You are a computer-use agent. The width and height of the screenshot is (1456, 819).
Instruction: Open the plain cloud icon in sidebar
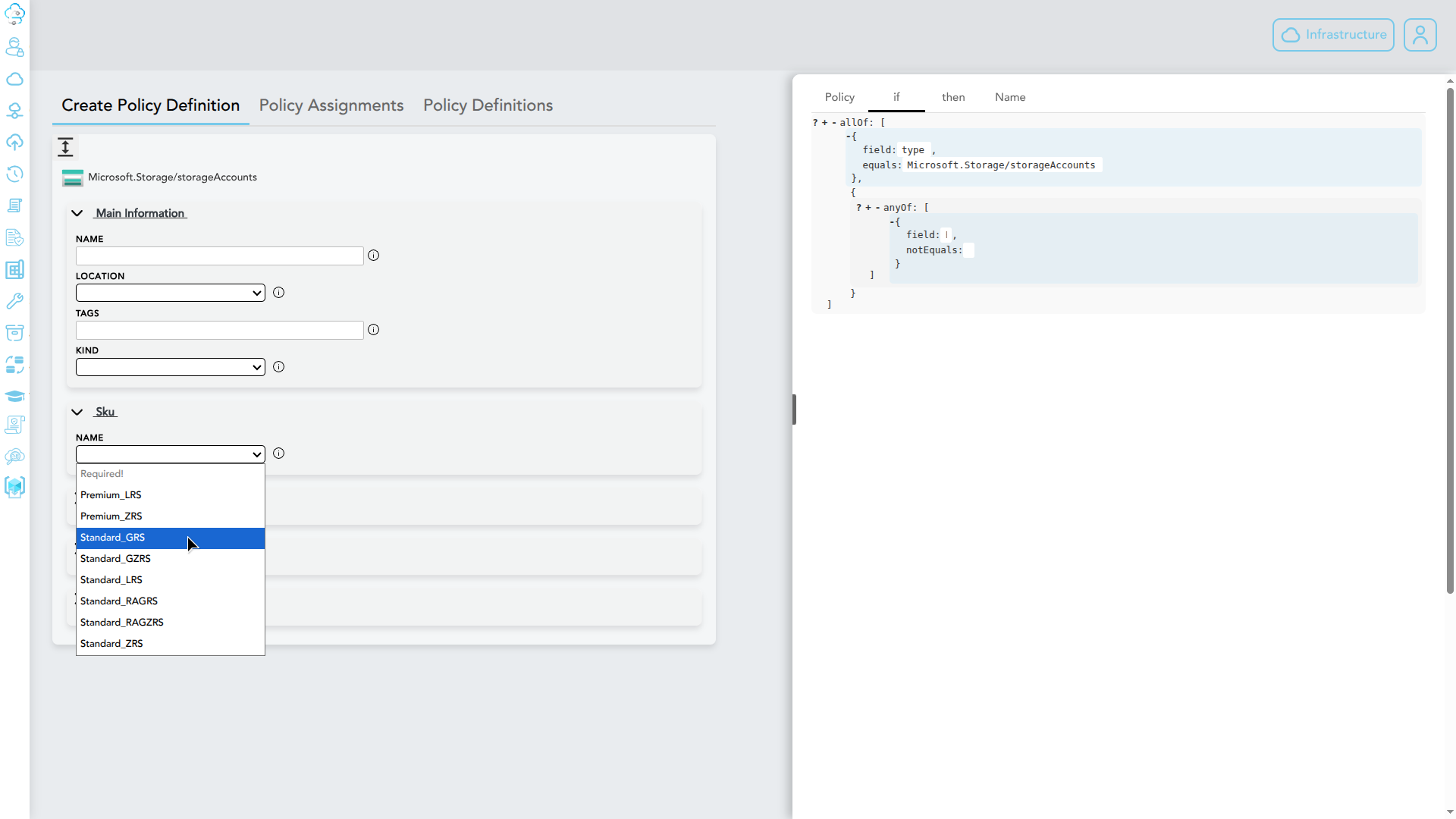14,79
